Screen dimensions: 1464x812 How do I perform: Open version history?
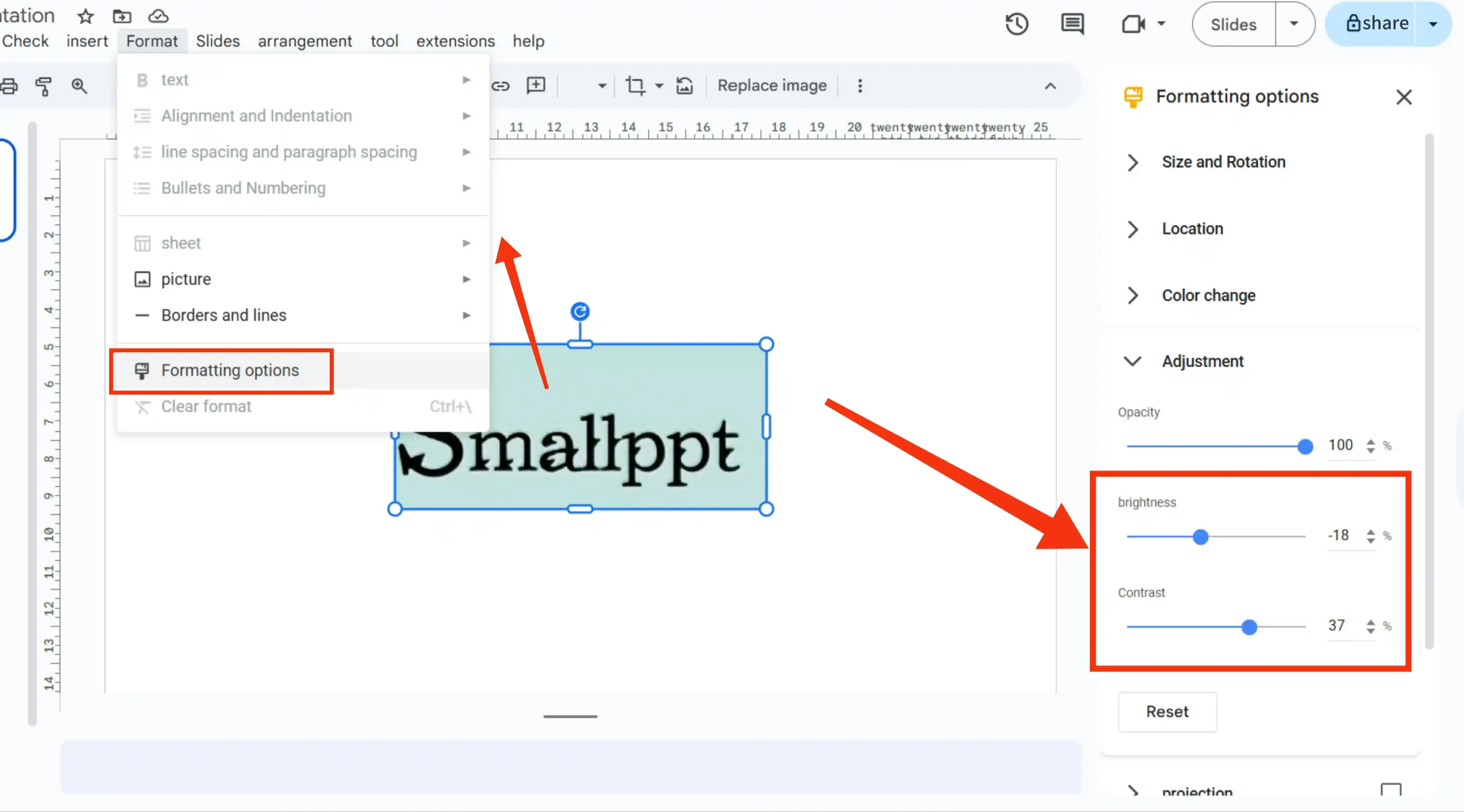click(x=1017, y=24)
